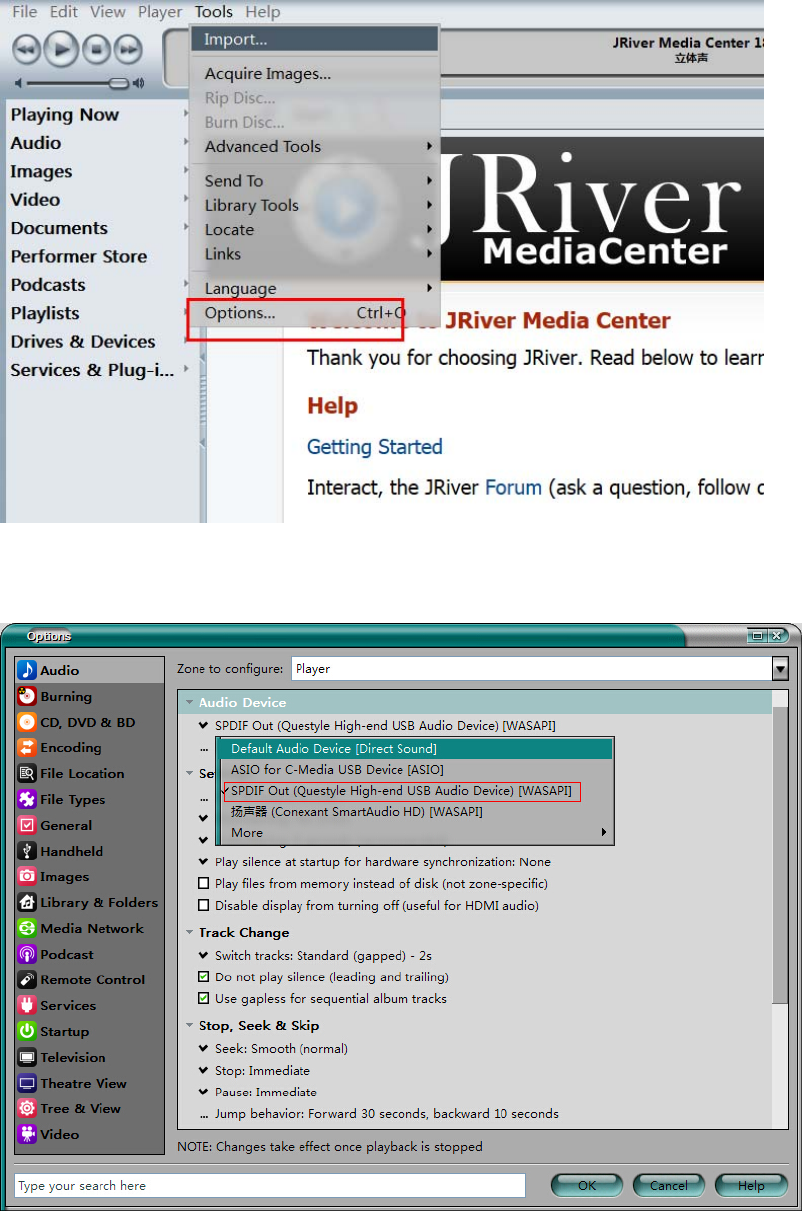
Task: Select Drives & Devices in tree
Action: [x=83, y=342]
